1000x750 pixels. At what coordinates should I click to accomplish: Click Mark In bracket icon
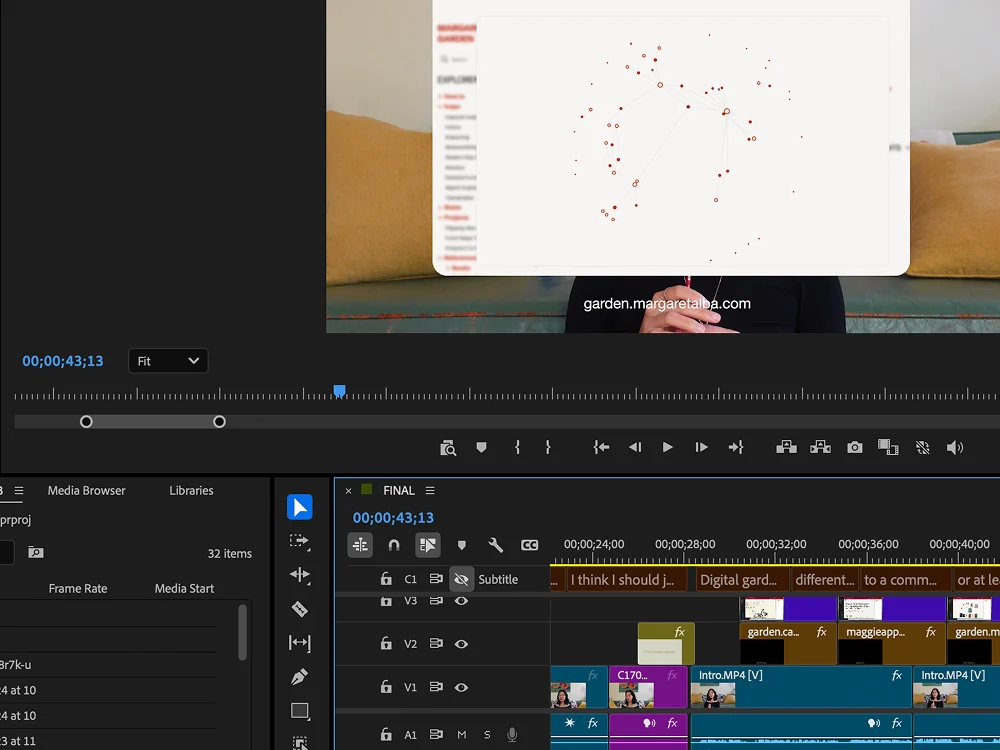coord(517,447)
